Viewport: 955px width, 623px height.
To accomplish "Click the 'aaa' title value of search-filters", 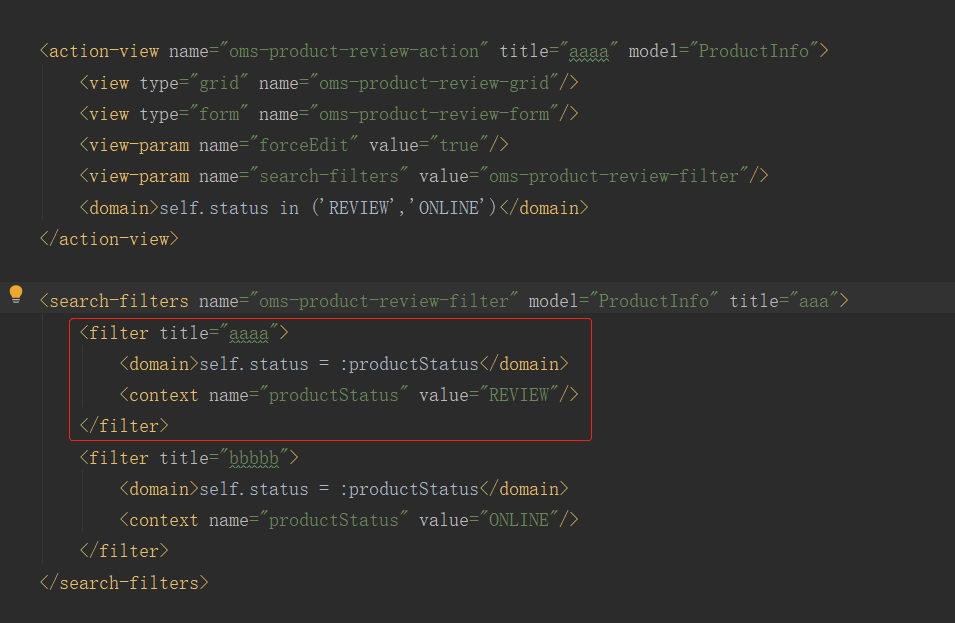I will [814, 301].
